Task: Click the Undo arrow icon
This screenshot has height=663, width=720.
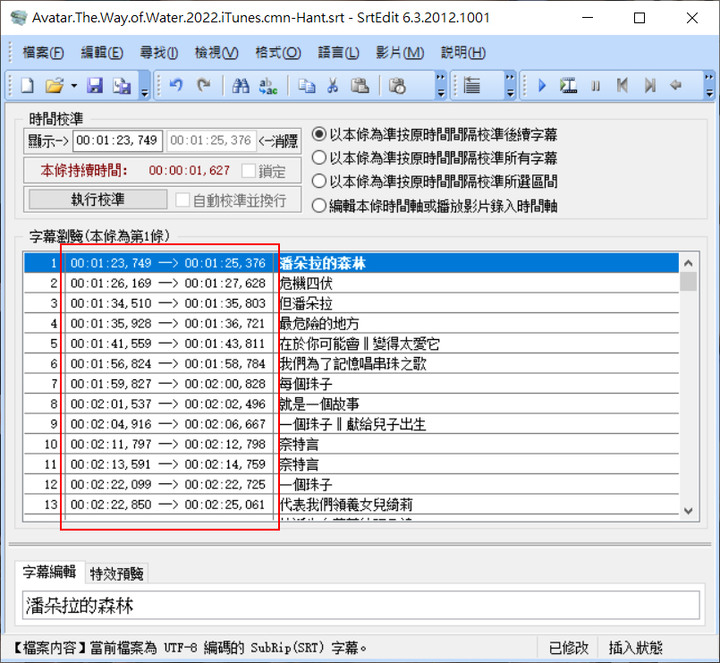Action: point(176,85)
